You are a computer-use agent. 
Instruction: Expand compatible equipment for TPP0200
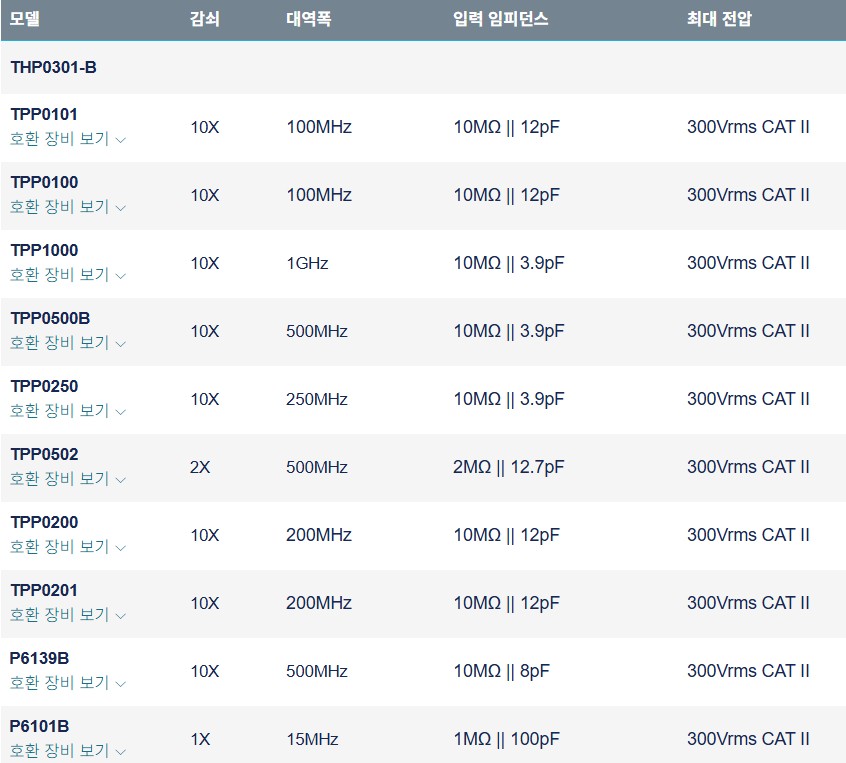click(68, 547)
